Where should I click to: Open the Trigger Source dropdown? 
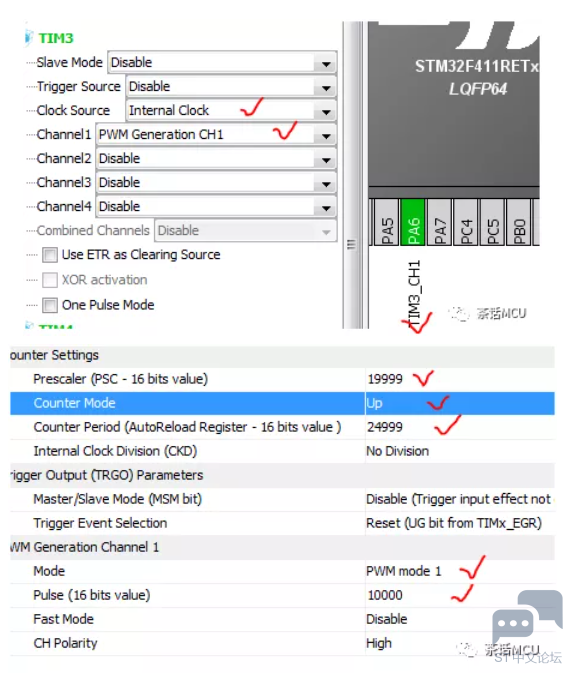tap(231, 87)
